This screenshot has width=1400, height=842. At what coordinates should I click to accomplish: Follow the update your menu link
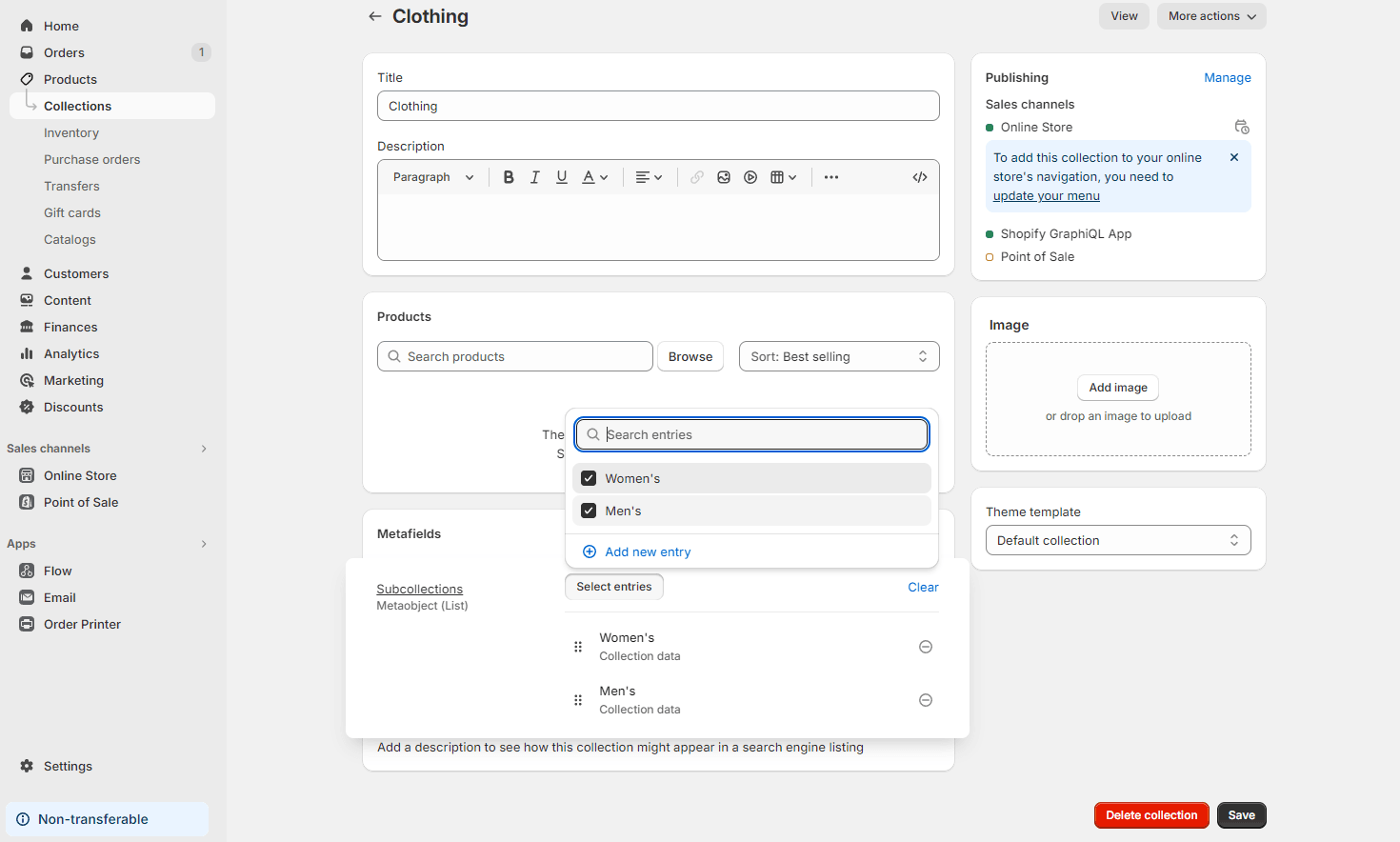click(1046, 196)
